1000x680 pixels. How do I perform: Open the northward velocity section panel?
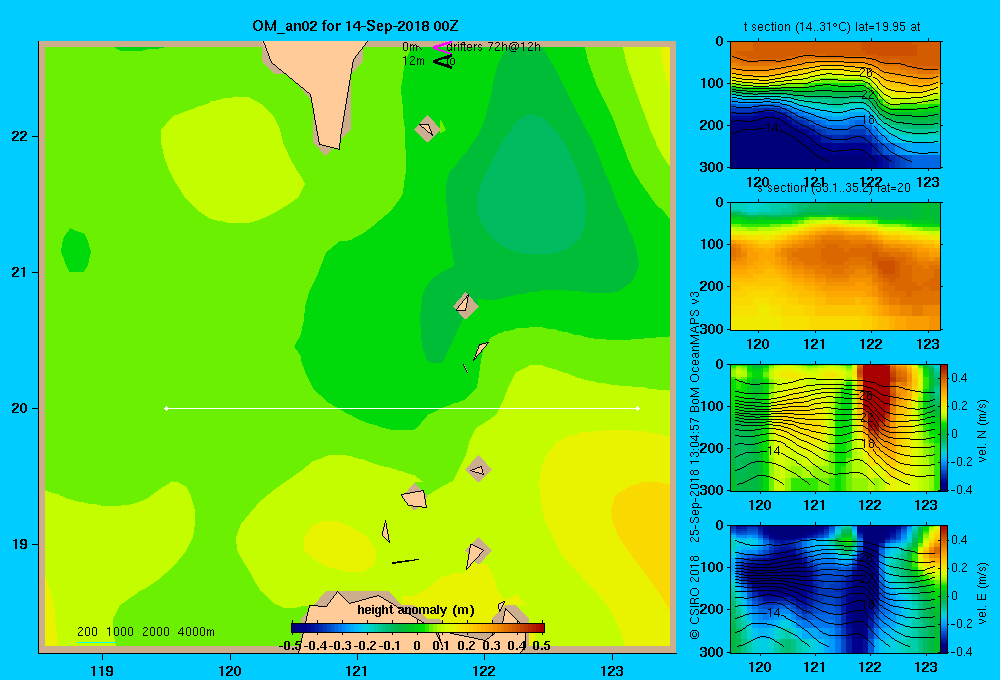pos(835,427)
